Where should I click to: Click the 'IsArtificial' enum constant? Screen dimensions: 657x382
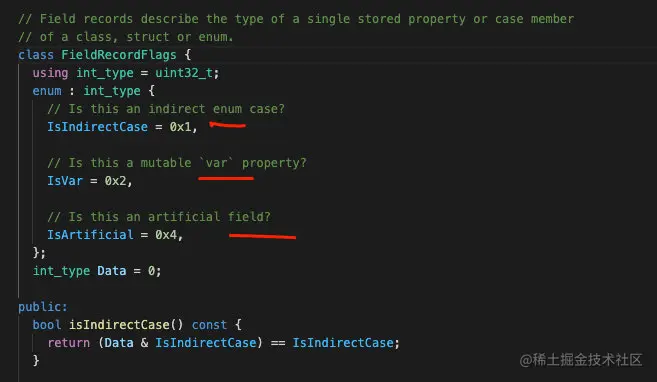[x=90, y=235]
